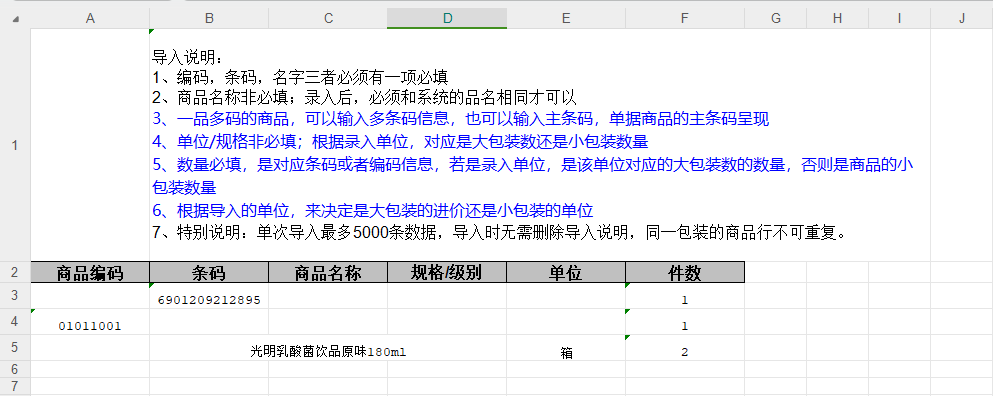Click the 规格/级别 header cell
993x396 pixels.
pyautogui.click(x=447, y=272)
